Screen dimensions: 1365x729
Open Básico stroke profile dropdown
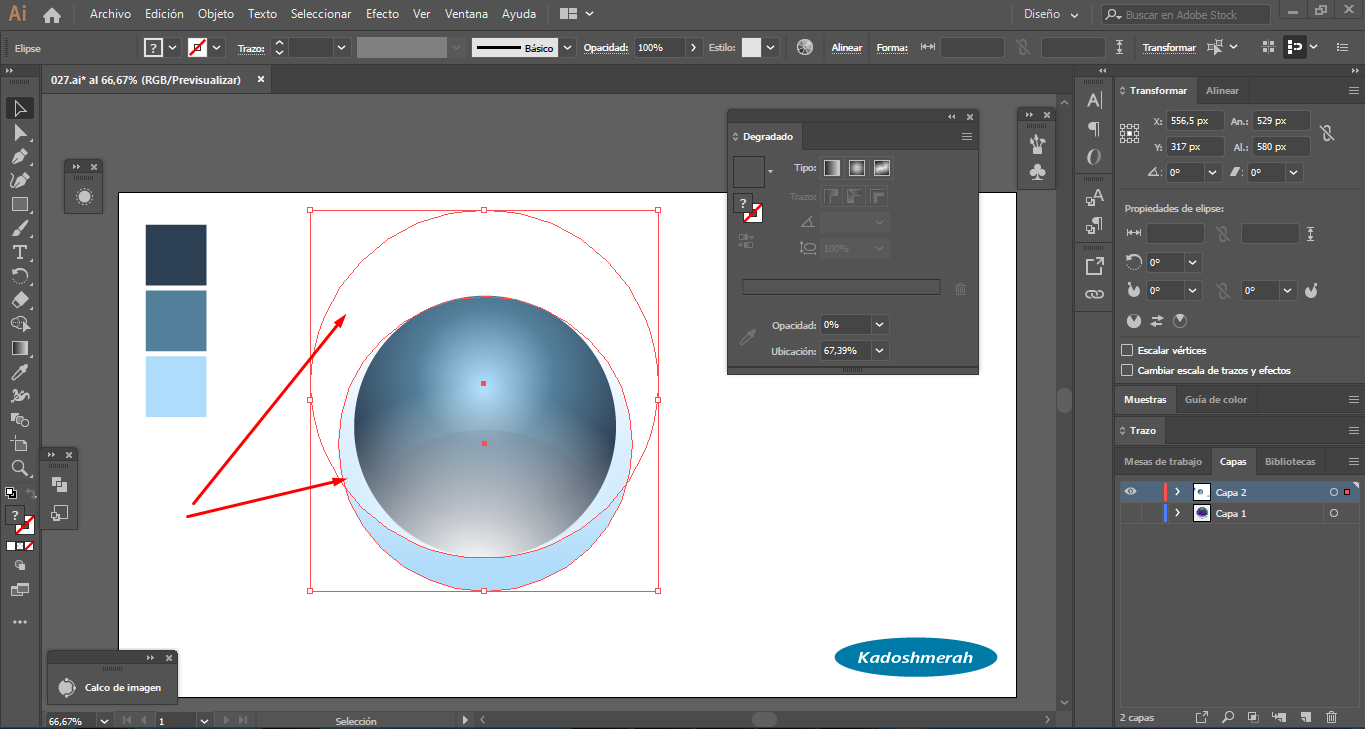pos(568,47)
